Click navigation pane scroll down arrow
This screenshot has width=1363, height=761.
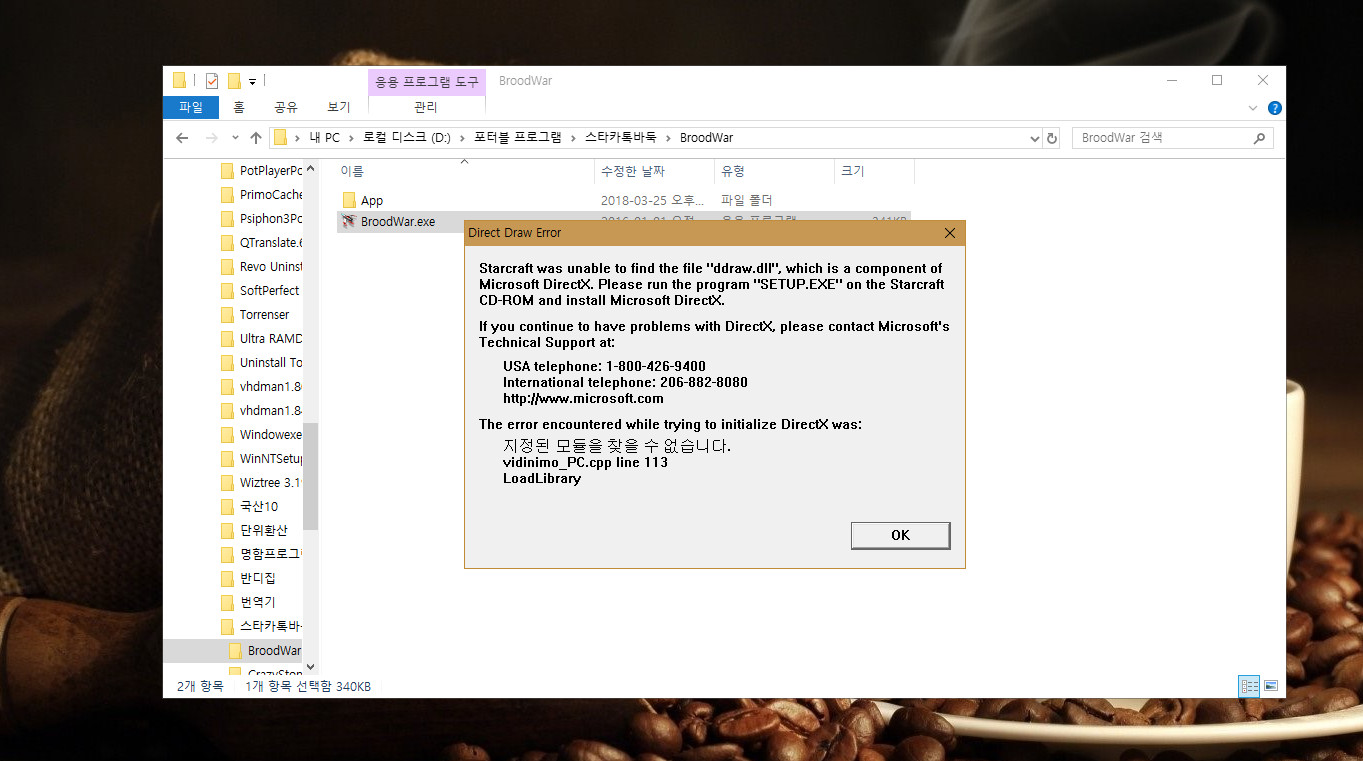[310, 666]
